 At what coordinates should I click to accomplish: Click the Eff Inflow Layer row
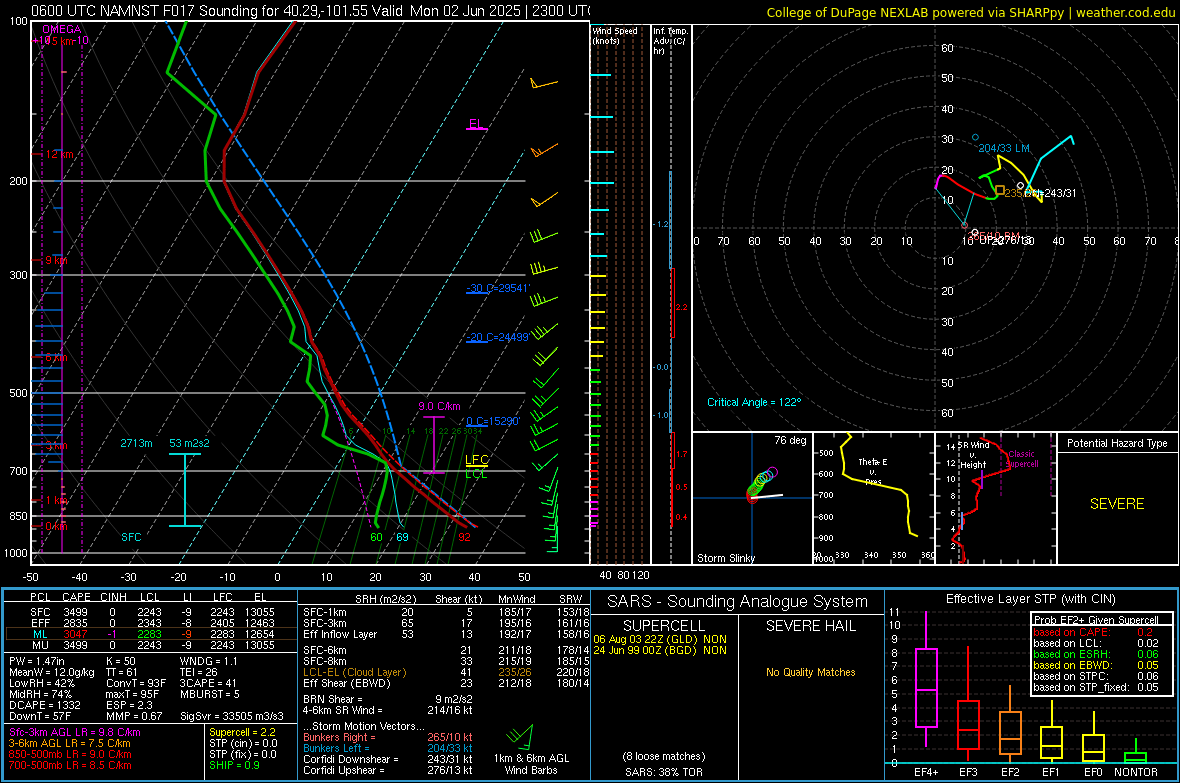(445, 634)
